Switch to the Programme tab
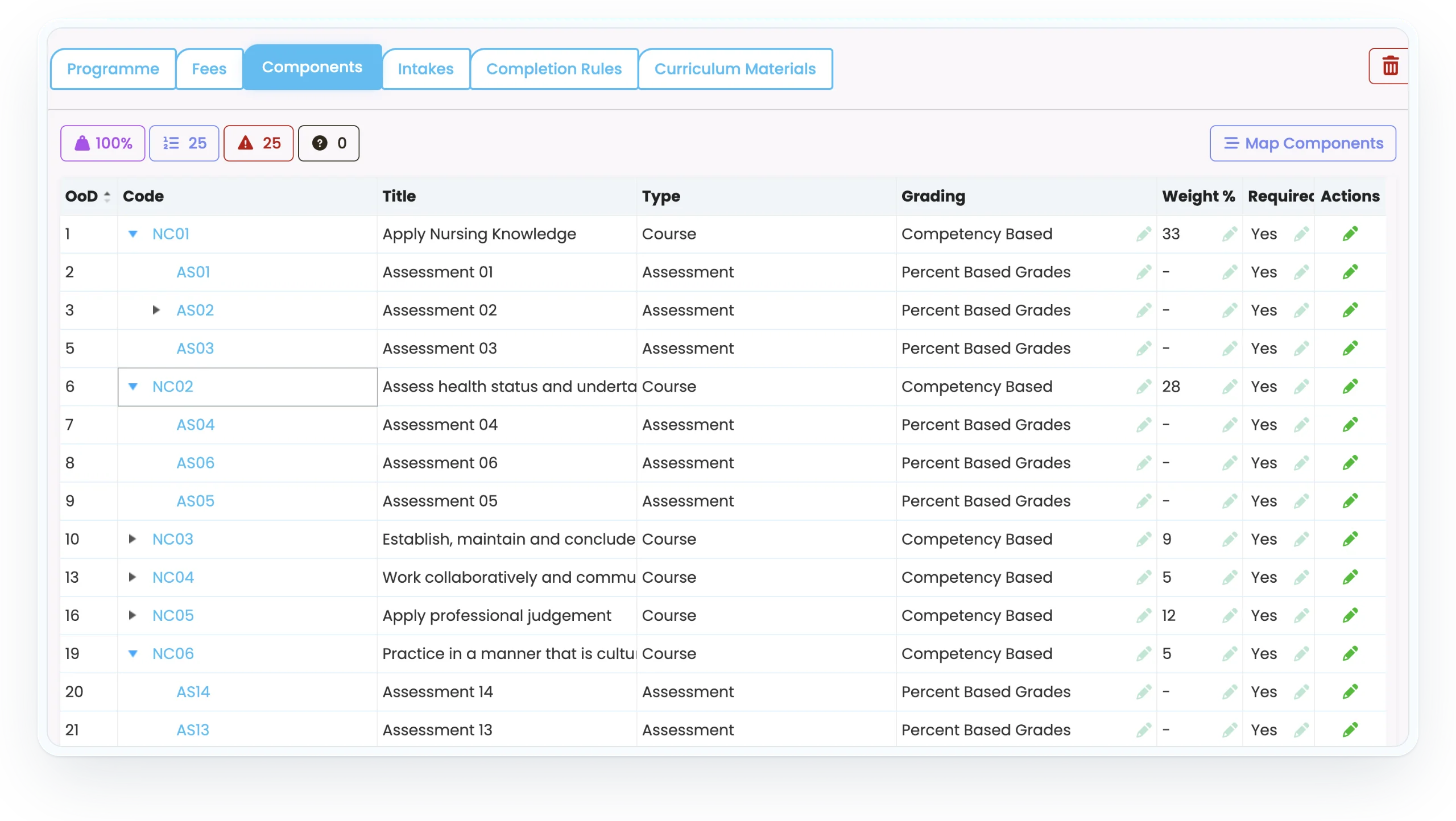The image size is (1456, 821). coord(113,69)
